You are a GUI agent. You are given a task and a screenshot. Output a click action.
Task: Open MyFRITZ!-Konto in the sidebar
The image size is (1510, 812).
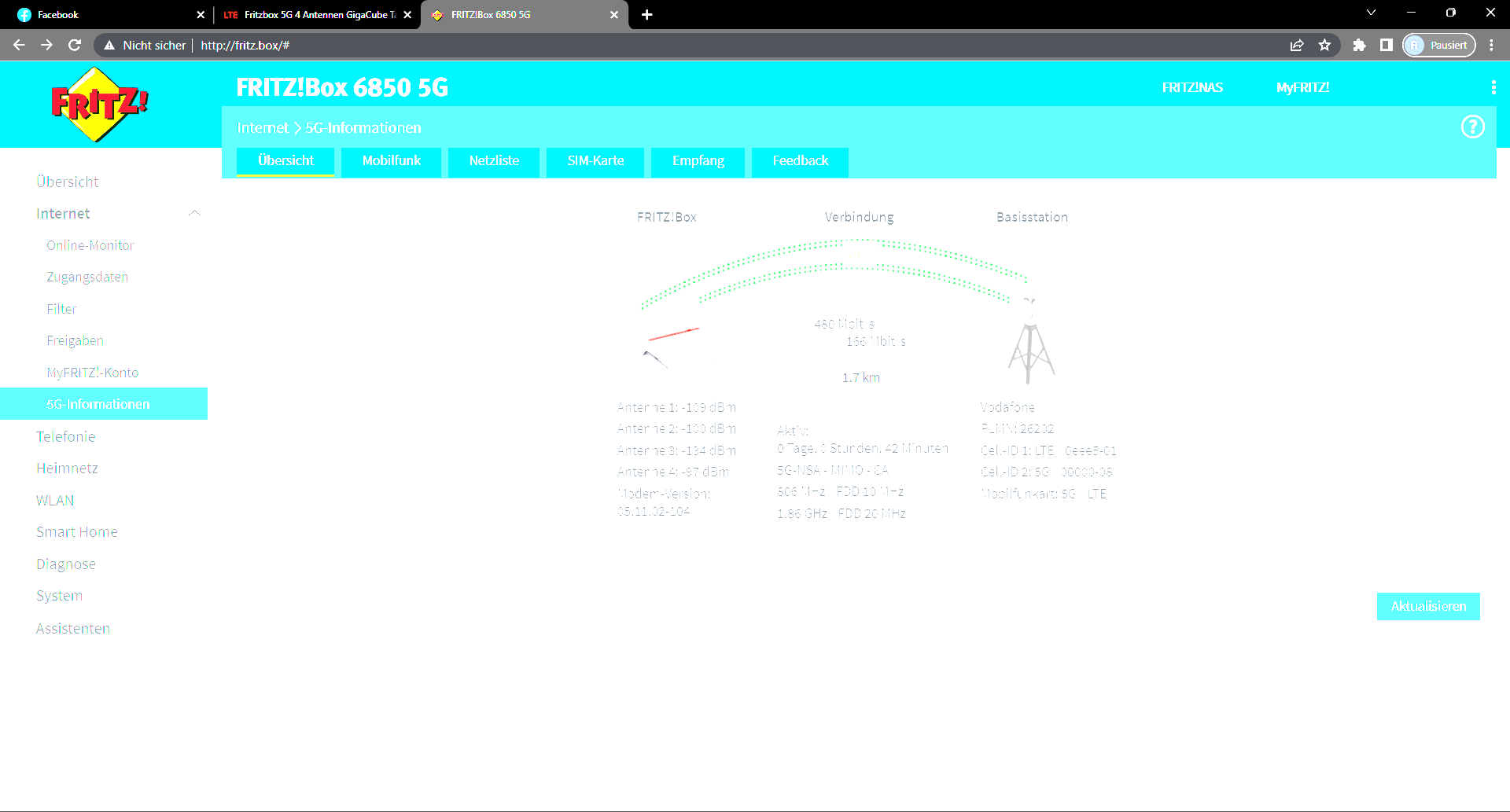point(92,373)
